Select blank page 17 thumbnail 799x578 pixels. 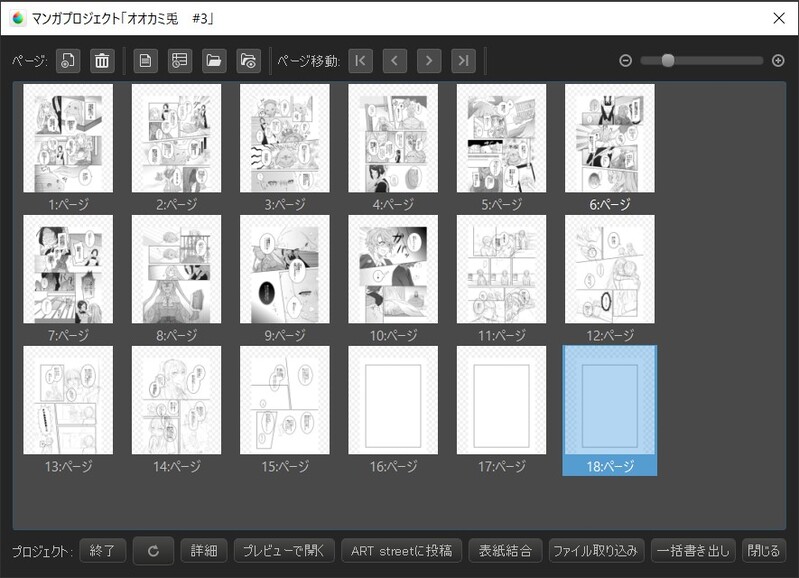pos(501,400)
